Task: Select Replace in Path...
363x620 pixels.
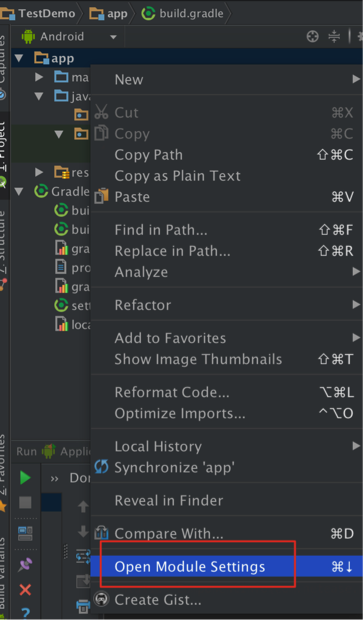Action: coord(227,251)
